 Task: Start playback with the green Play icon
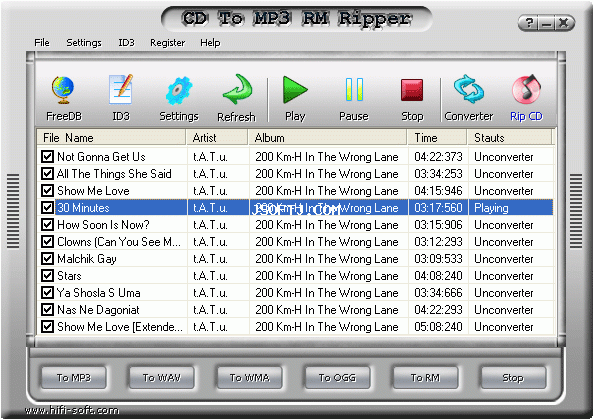[x=295, y=90]
